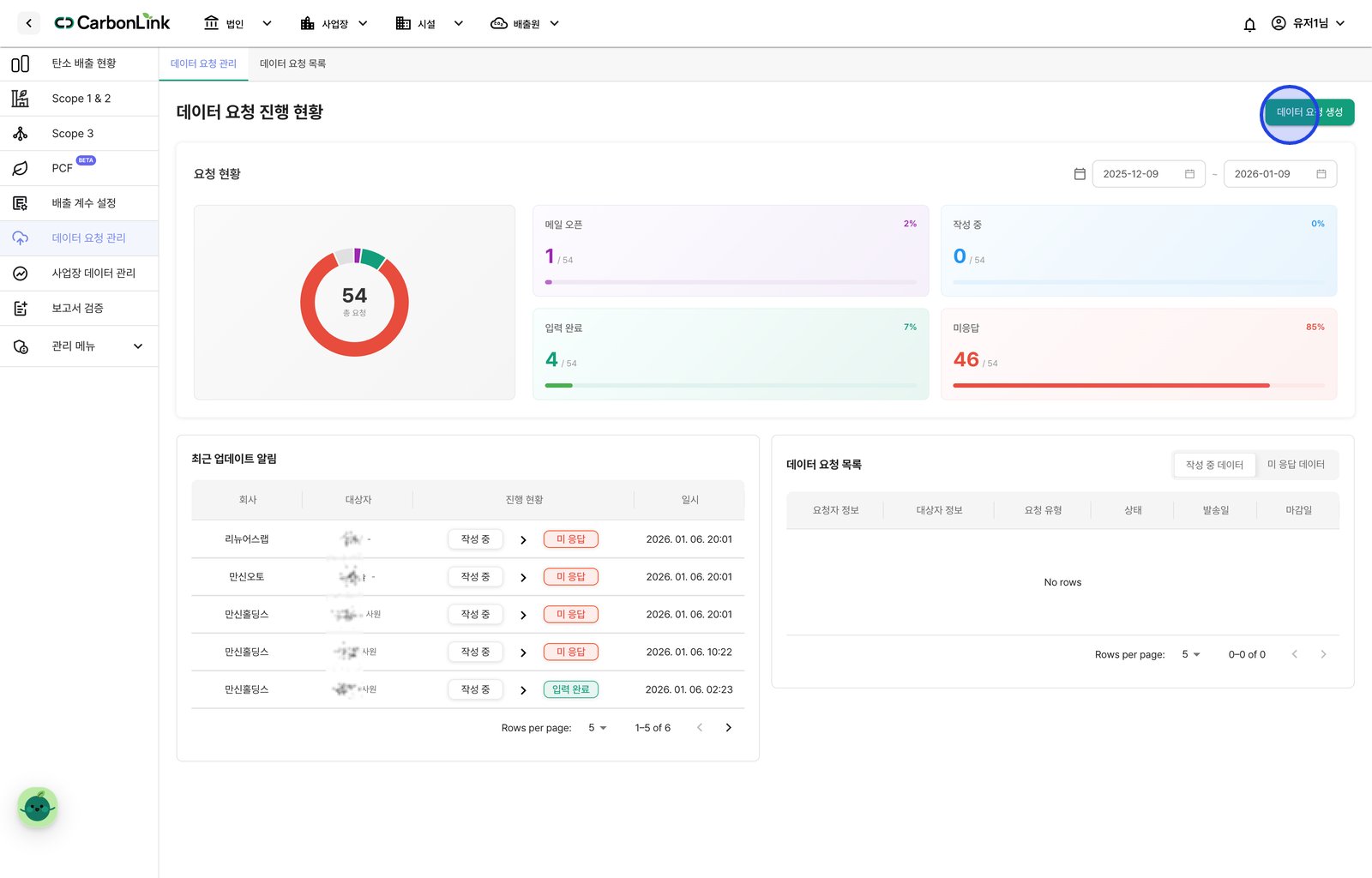Switch list to 작성 중 데이터
The image size is (1372, 878).
coord(1214,465)
